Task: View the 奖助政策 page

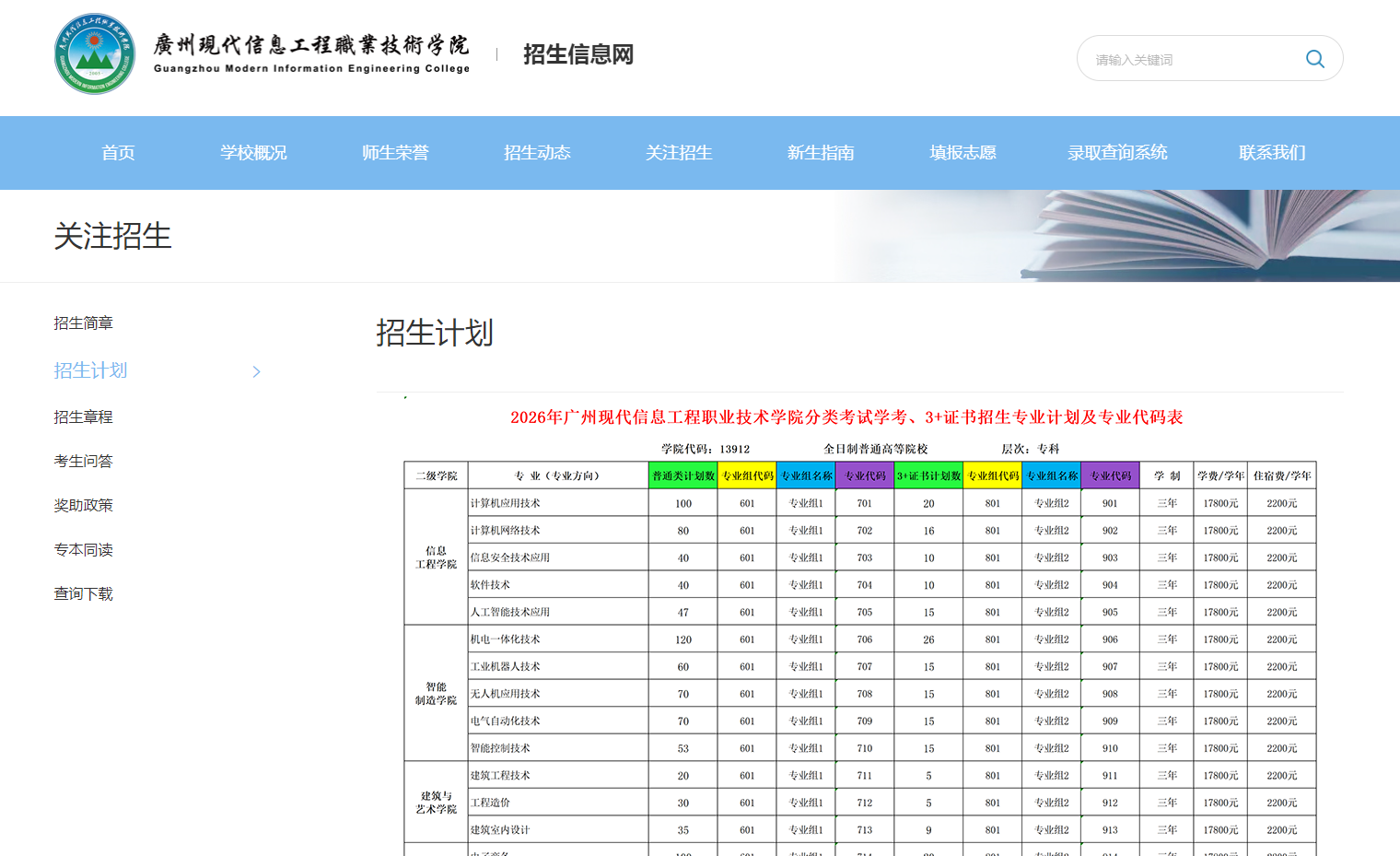Action: [x=83, y=504]
